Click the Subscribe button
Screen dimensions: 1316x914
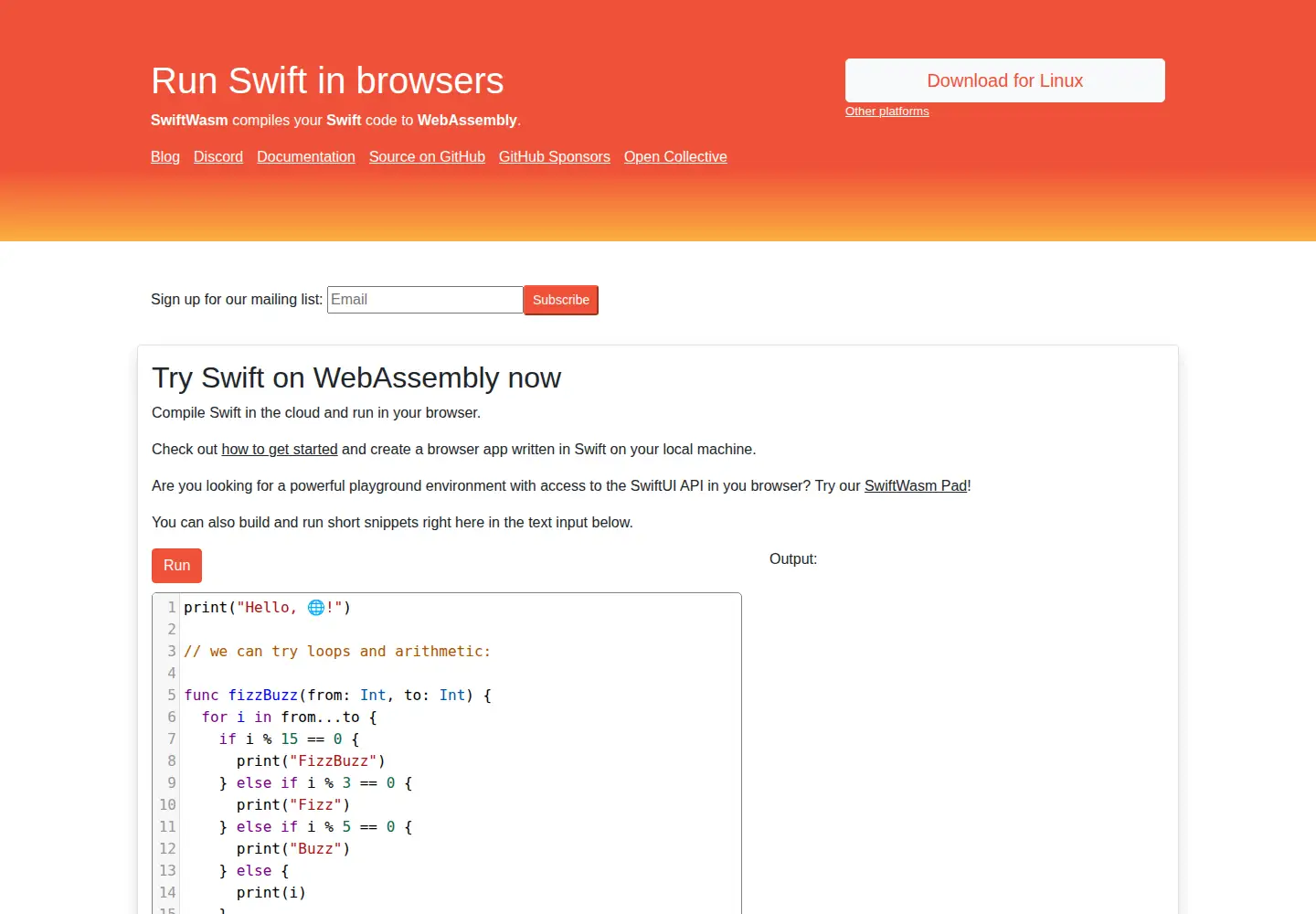[x=561, y=300]
